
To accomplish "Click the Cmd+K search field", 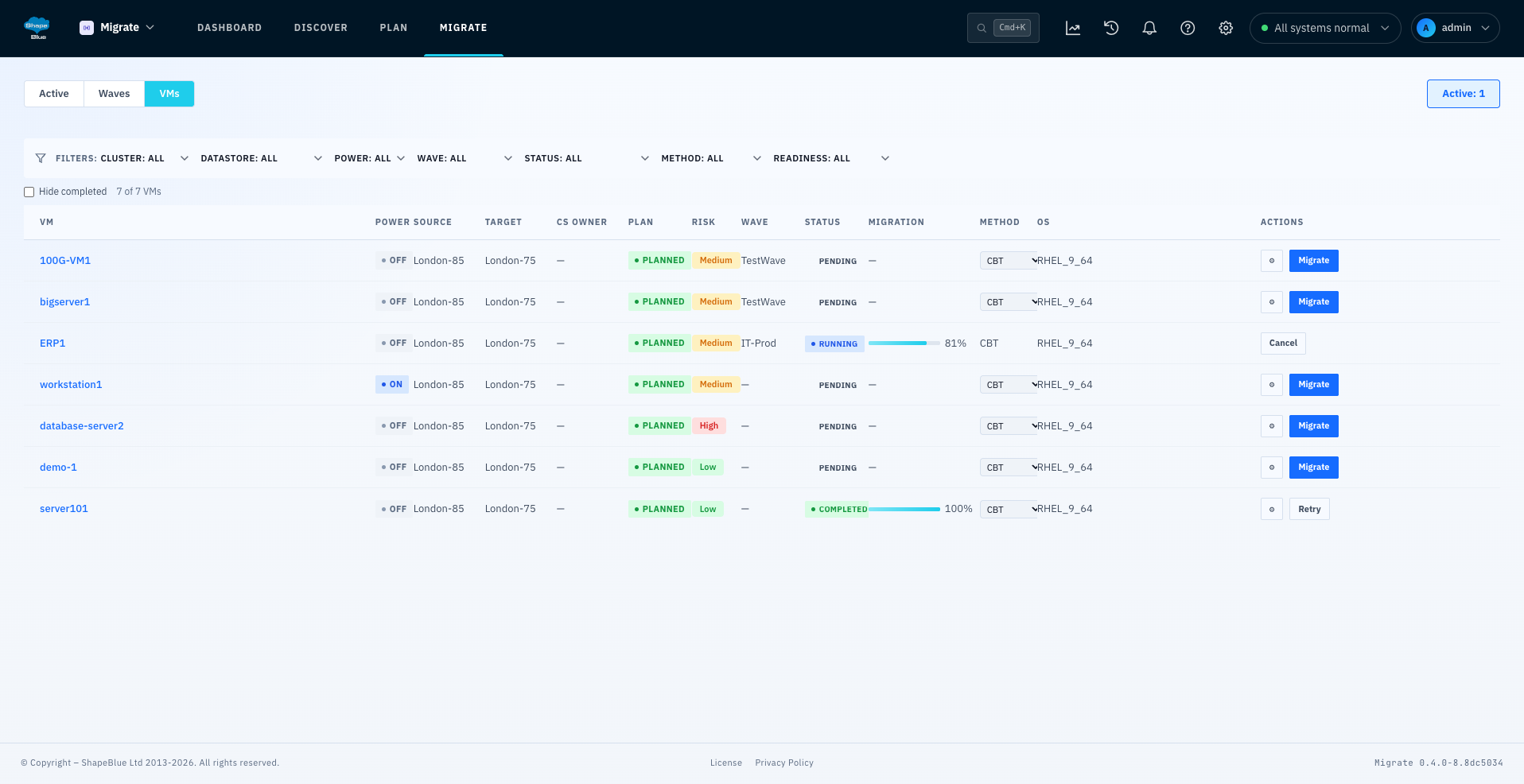I will click(1002, 28).
